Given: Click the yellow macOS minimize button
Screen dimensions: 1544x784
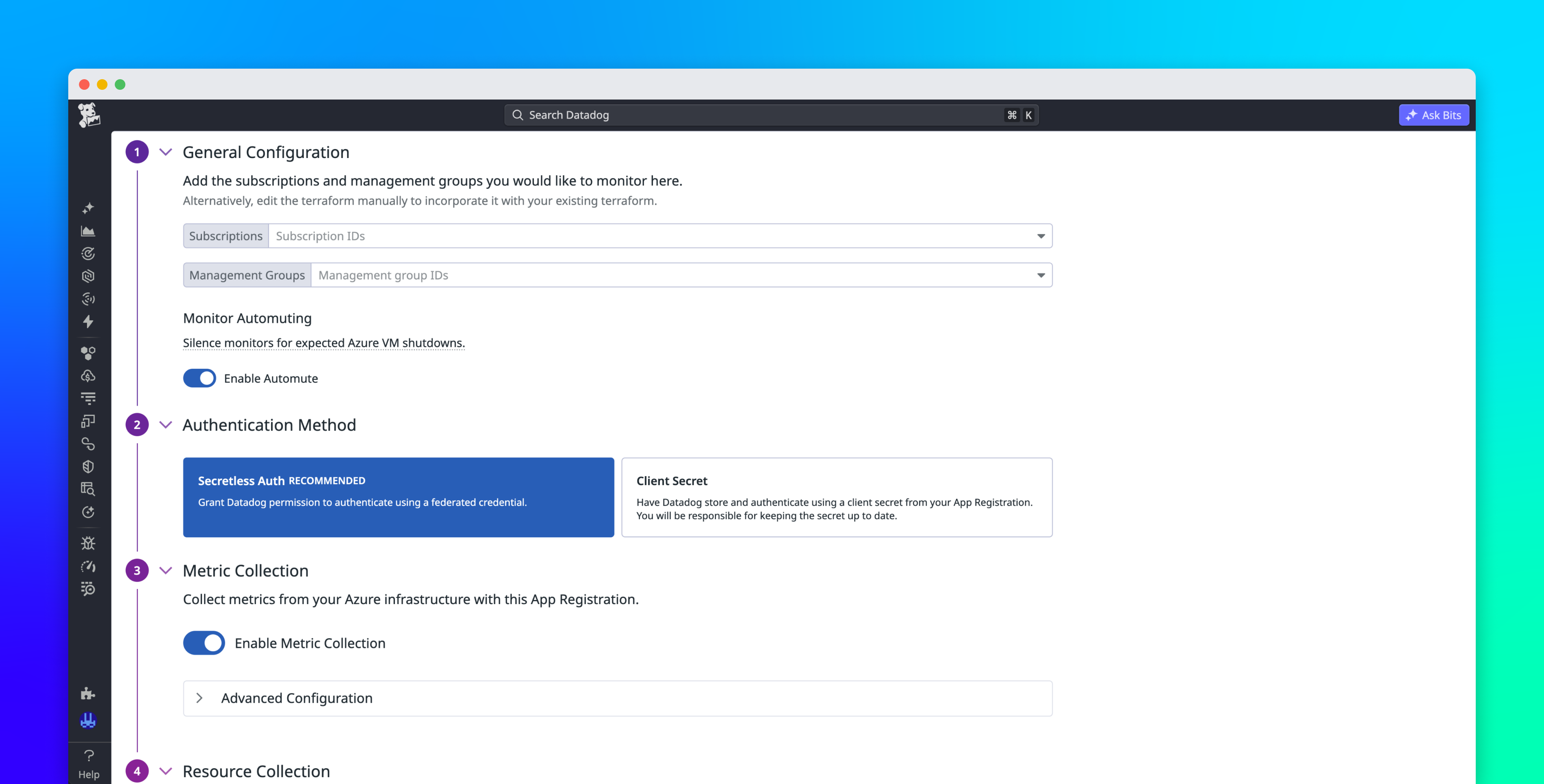Looking at the screenshot, I should pyautogui.click(x=102, y=84).
